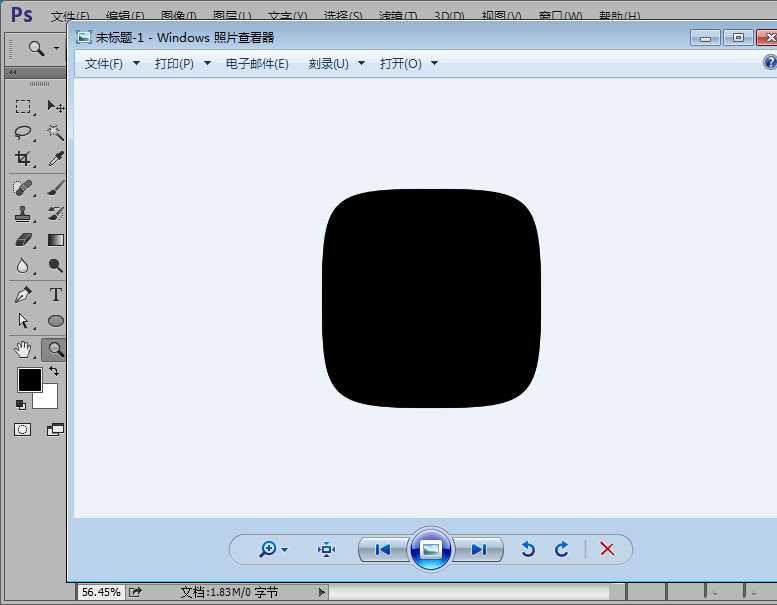Swap foreground and background colors
This screenshot has width=777, height=605.
pyautogui.click(x=54, y=371)
